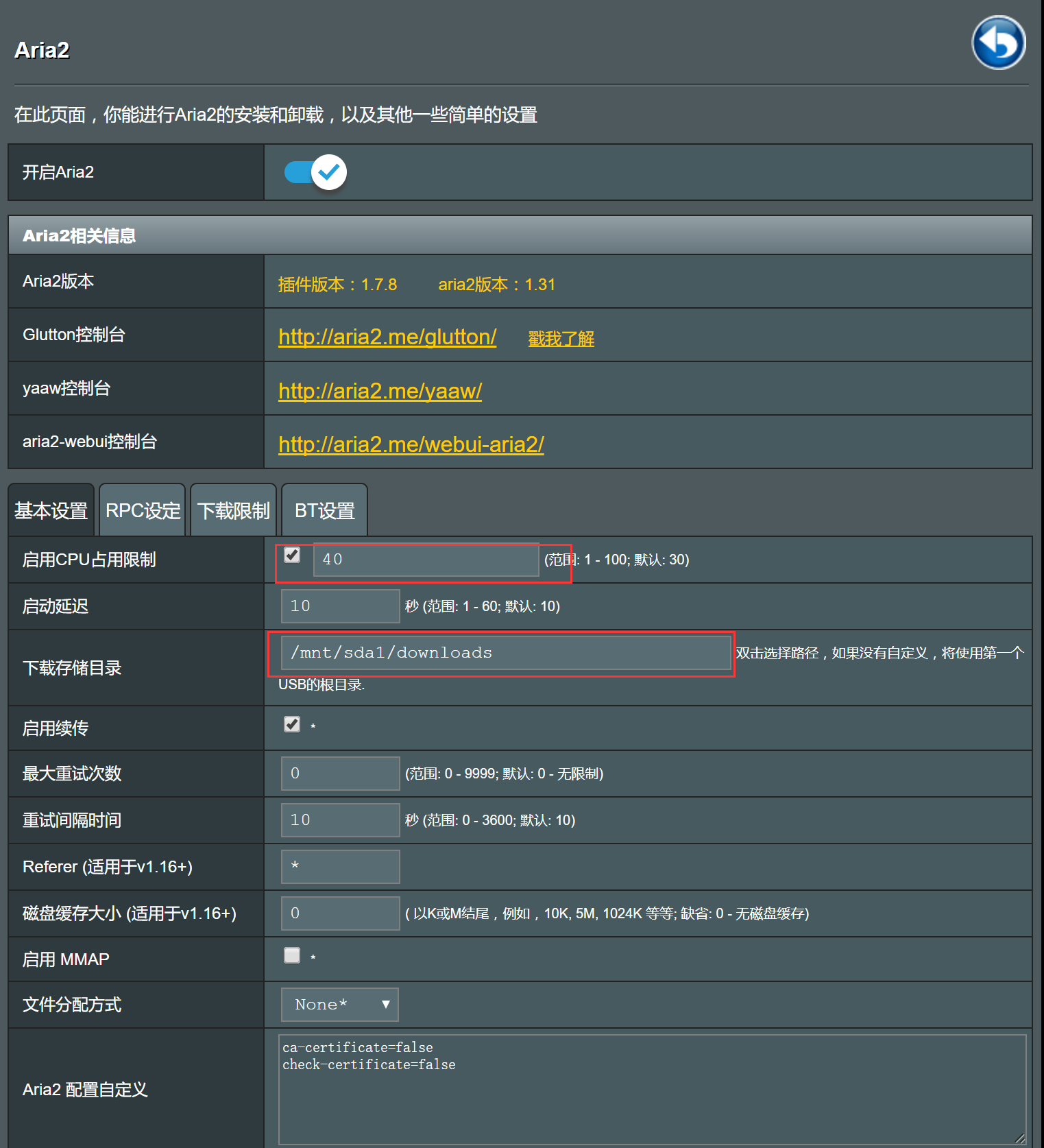Switch to the RPC设定 tab
Viewport: 1044px width, 1148px height.
coord(143,511)
